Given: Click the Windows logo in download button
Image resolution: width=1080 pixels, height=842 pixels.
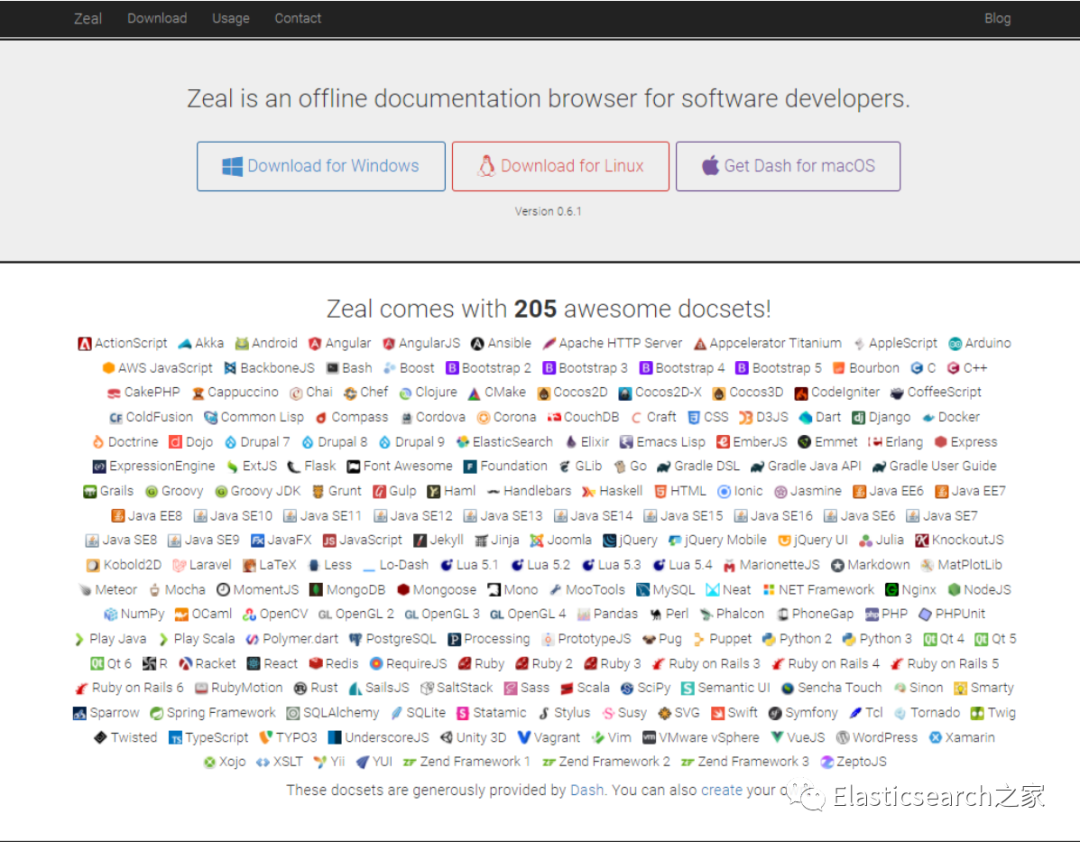Looking at the screenshot, I should 232,166.
